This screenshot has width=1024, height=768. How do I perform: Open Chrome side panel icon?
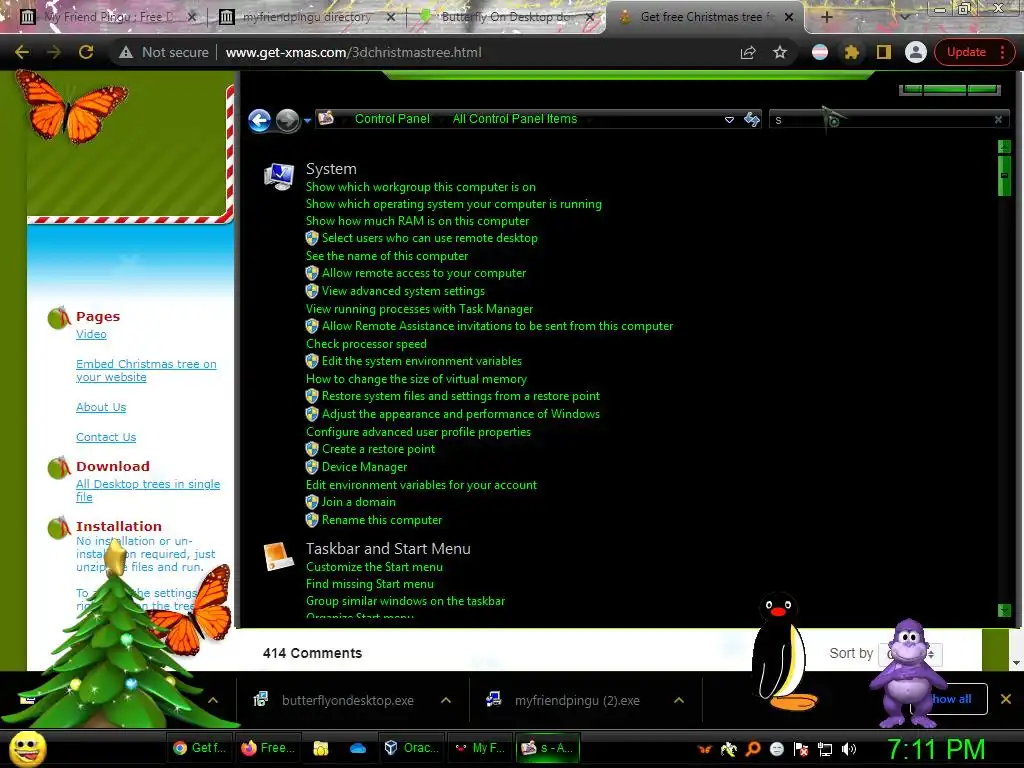tap(884, 52)
